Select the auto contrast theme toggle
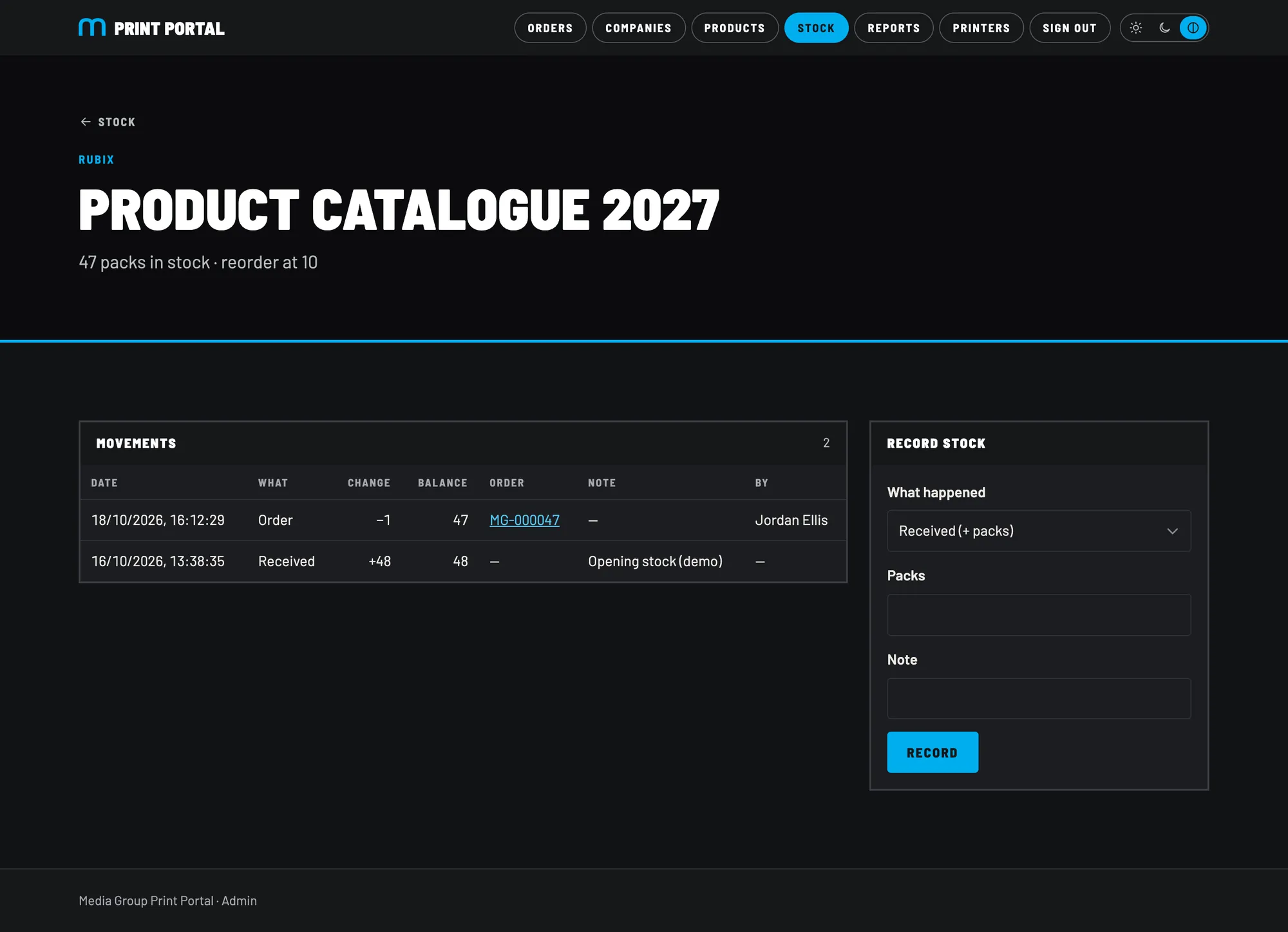The image size is (1288, 932). (x=1193, y=28)
